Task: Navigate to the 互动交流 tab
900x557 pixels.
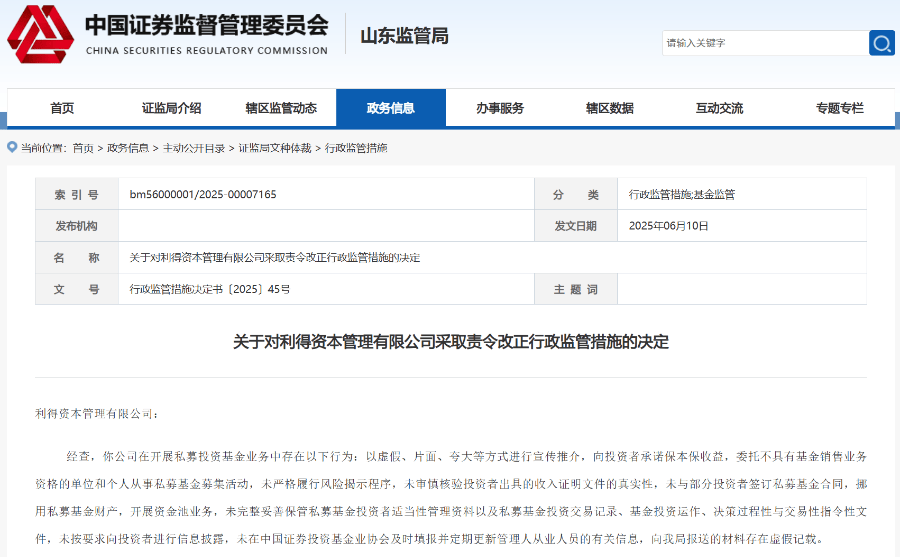Action: tap(719, 108)
